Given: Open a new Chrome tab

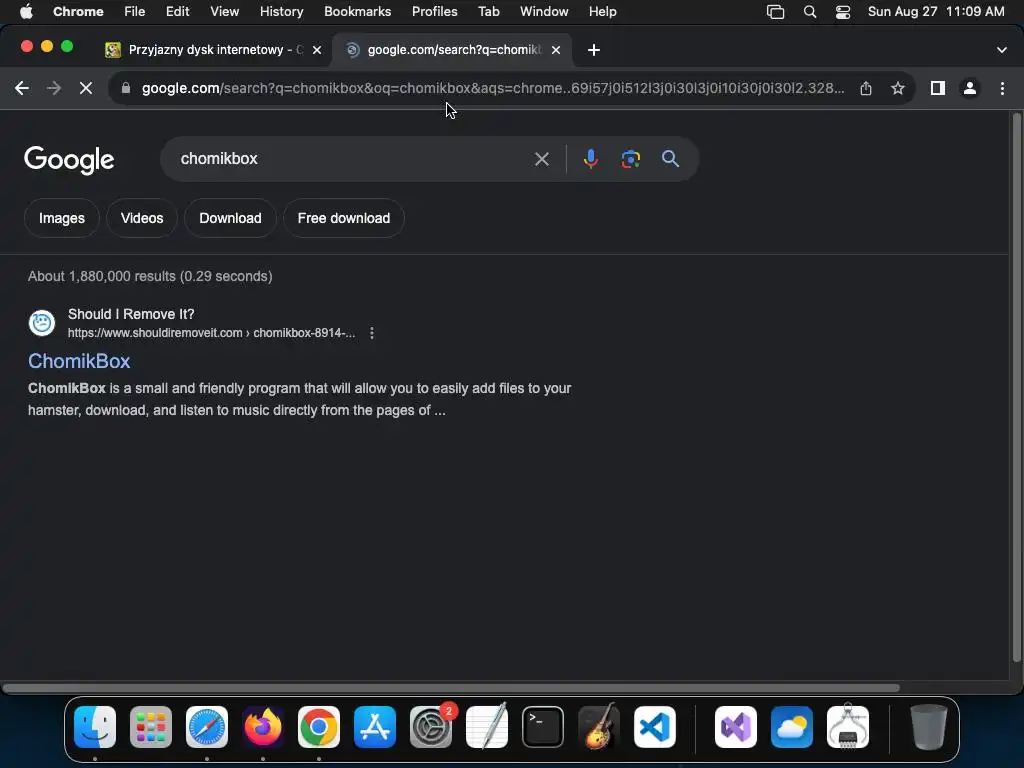Looking at the screenshot, I should (594, 50).
